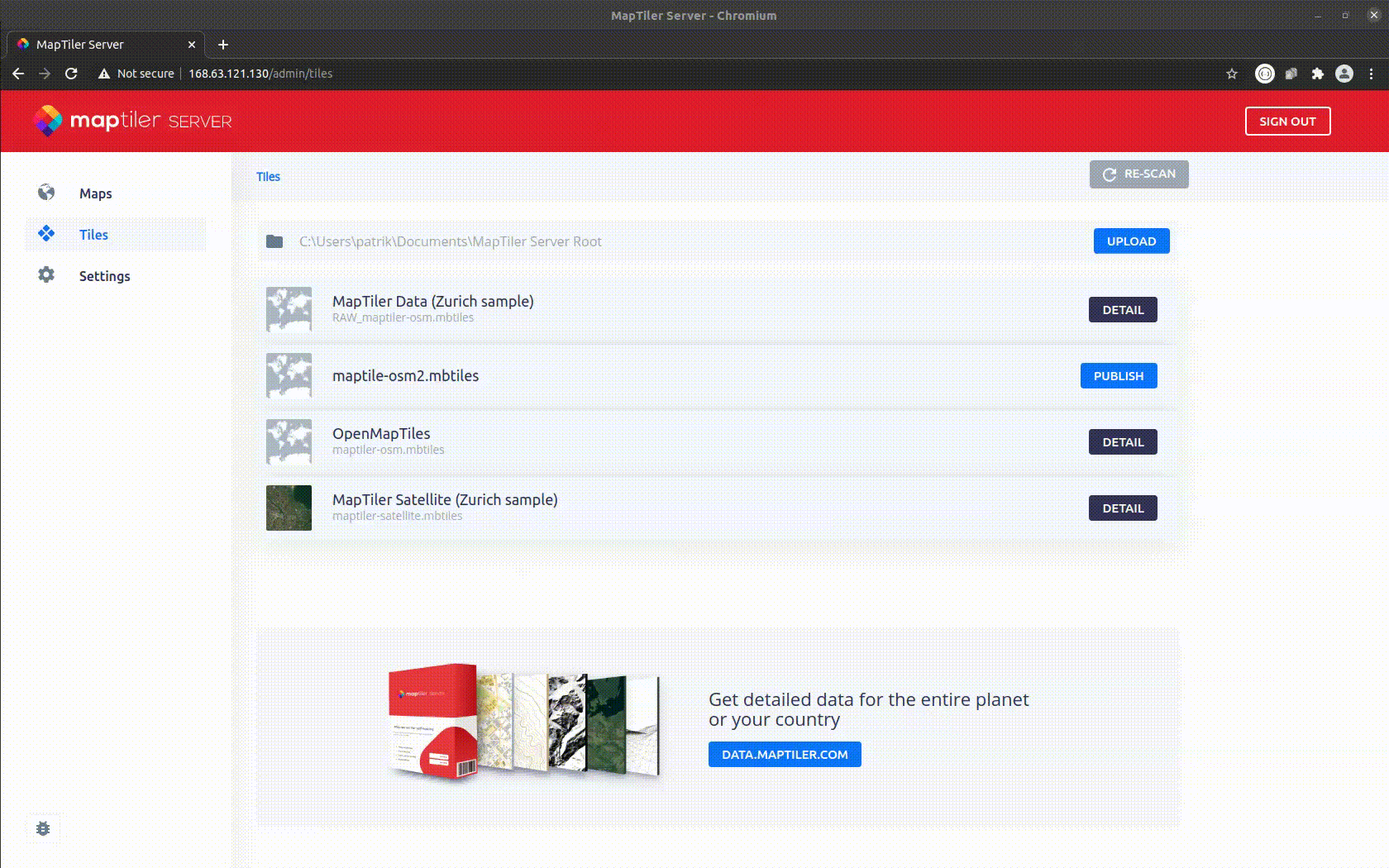This screenshot has height=868, width=1389.
Task: Reload the page with refresh icon
Action: pos(71,74)
